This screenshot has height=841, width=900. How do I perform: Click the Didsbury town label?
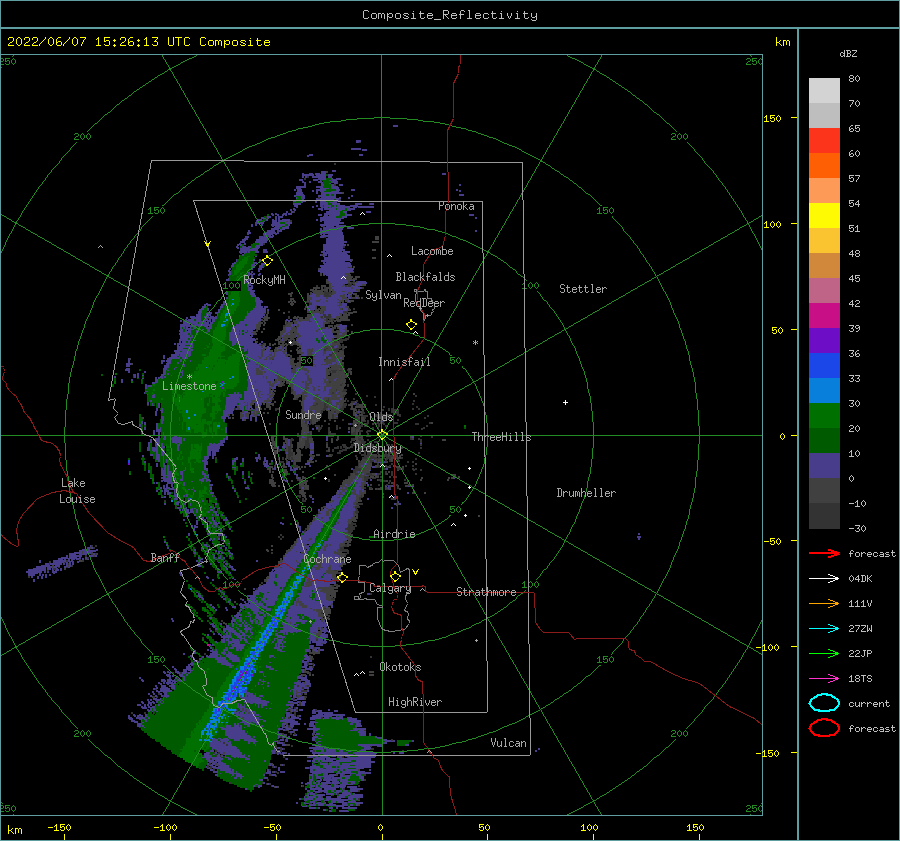click(x=378, y=448)
